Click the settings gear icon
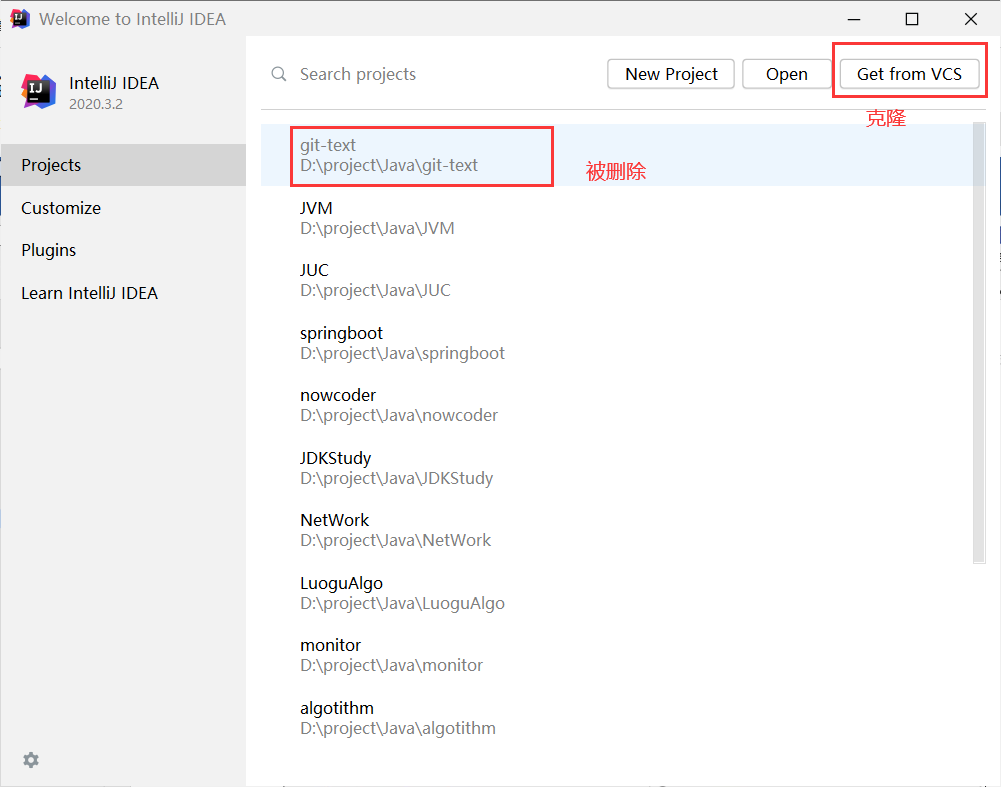The image size is (1001, 787). [31, 760]
